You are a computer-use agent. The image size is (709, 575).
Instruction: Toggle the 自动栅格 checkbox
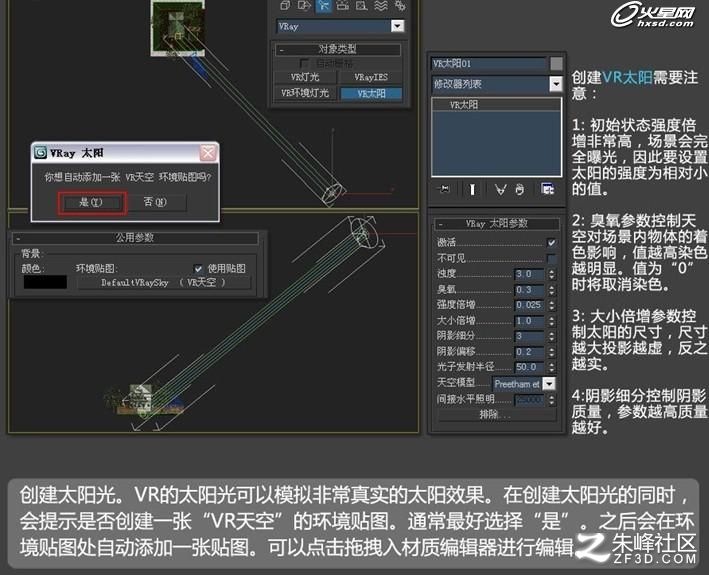304,63
